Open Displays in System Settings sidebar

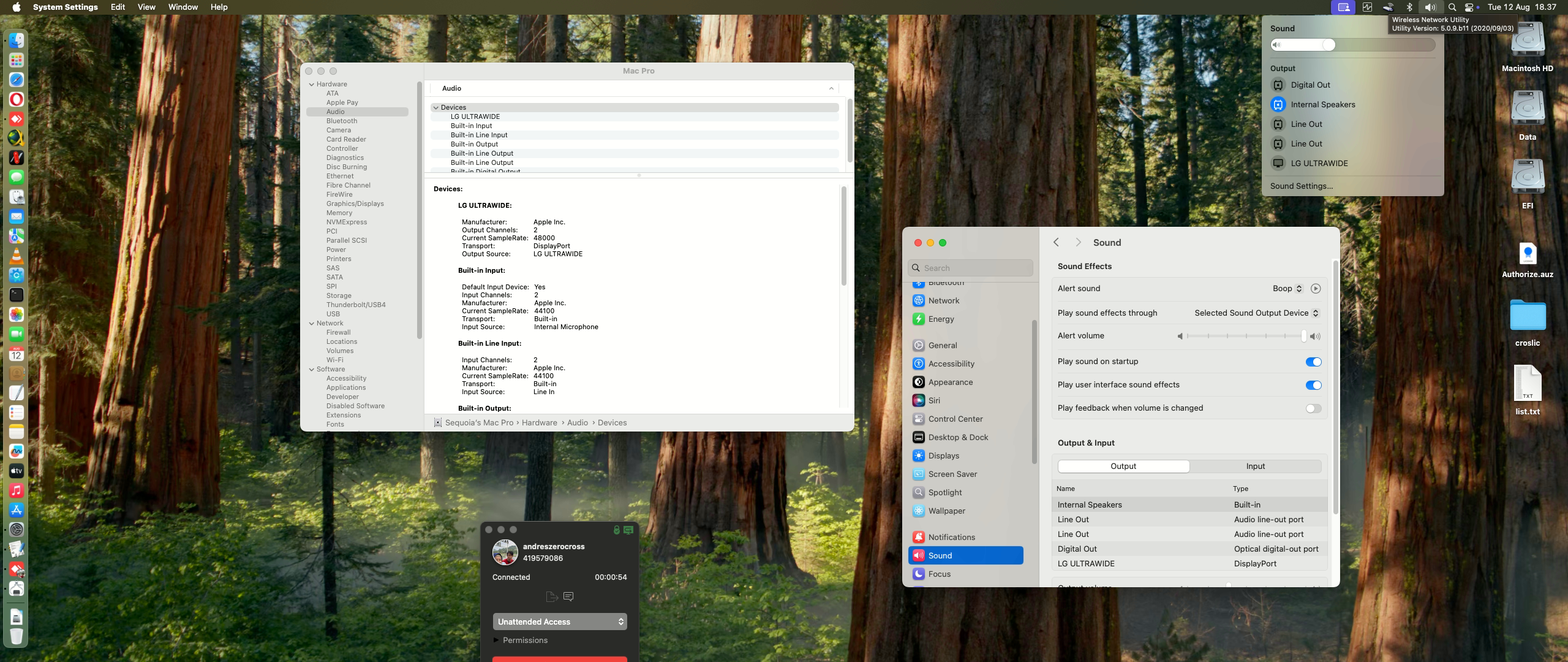click(966, 456)
